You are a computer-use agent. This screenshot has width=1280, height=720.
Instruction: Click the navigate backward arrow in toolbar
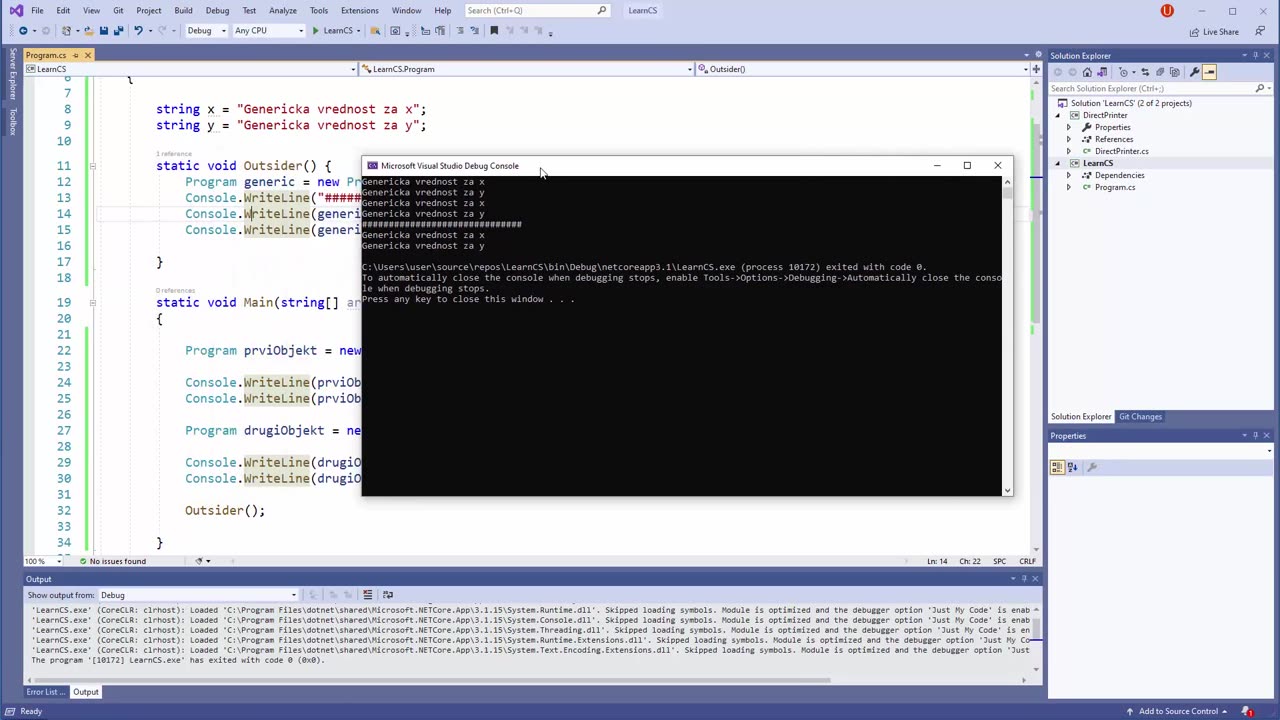[x=23, y=30]
